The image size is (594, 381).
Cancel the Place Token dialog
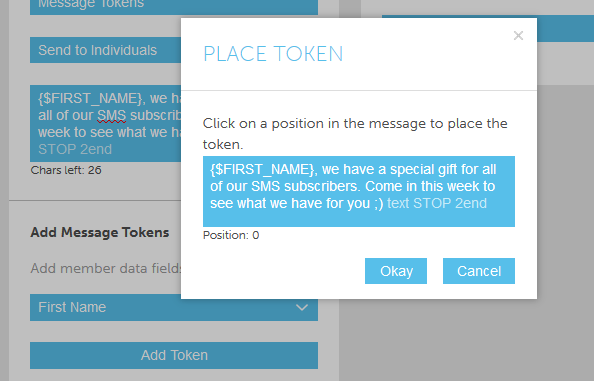479,271
